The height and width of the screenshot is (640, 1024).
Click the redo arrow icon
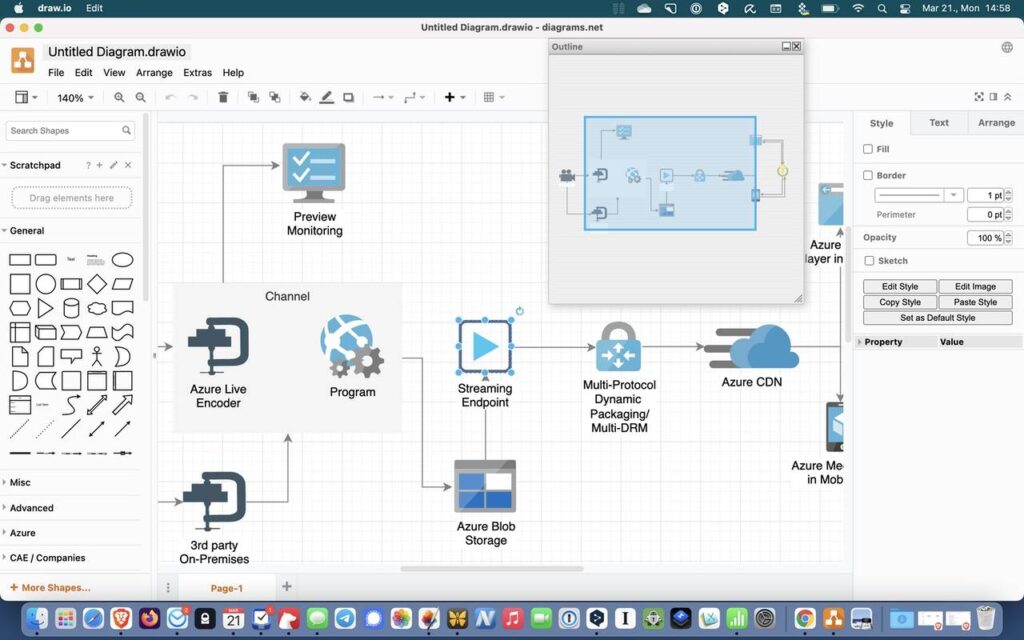click(193, 97)
